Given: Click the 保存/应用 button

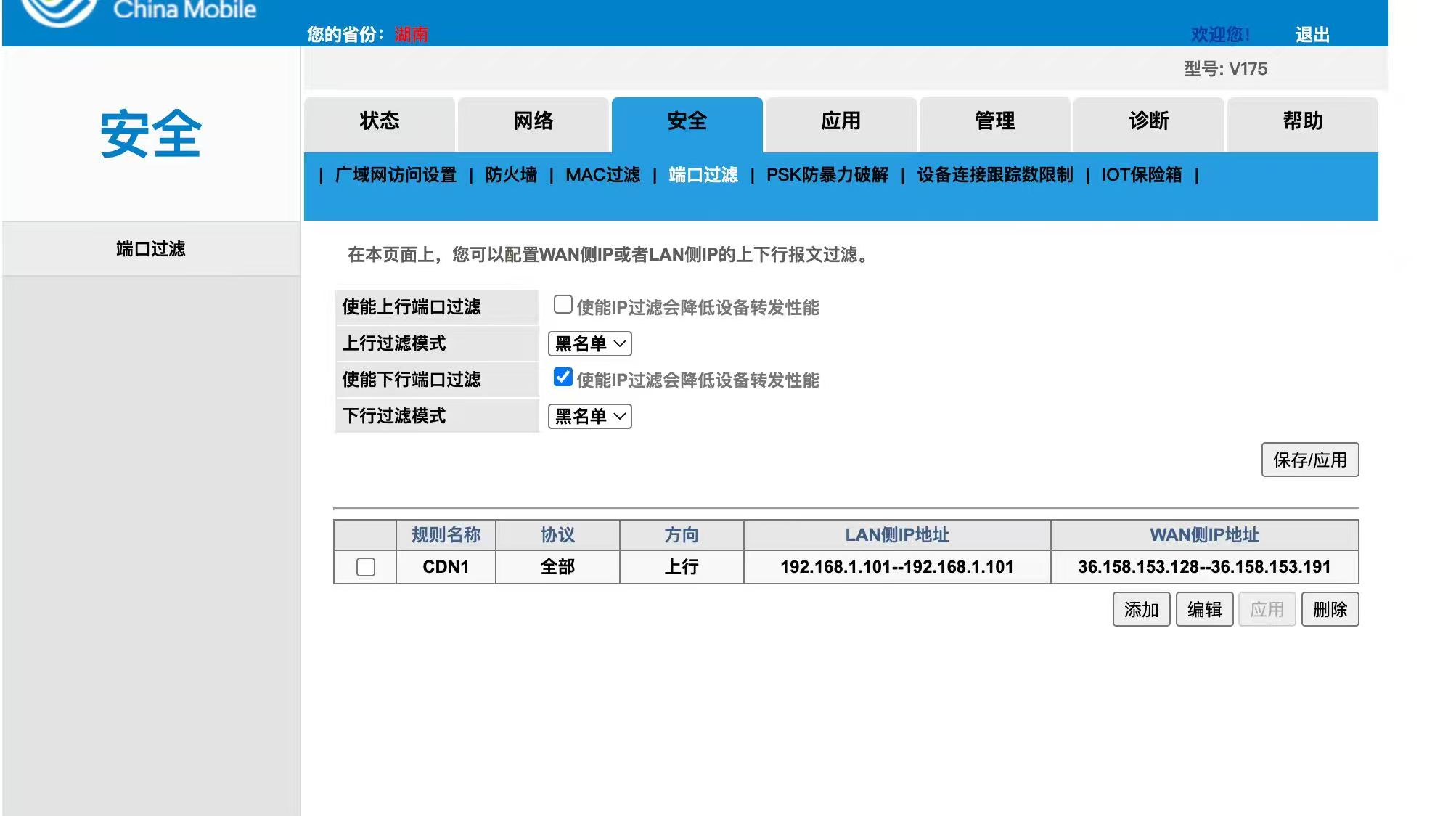Looking at the screenshot, I should click(1309, 460).
